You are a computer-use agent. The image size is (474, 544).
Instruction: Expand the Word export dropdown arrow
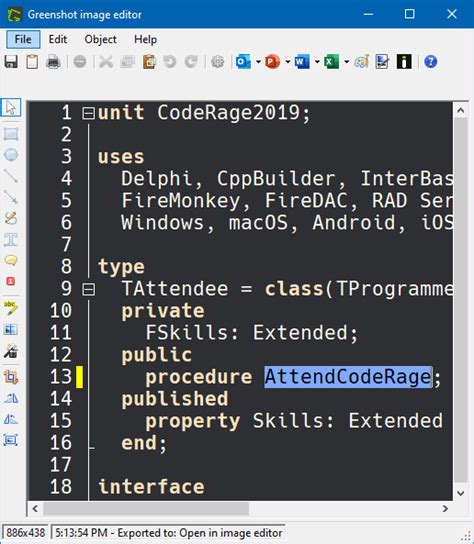(317, 62)
